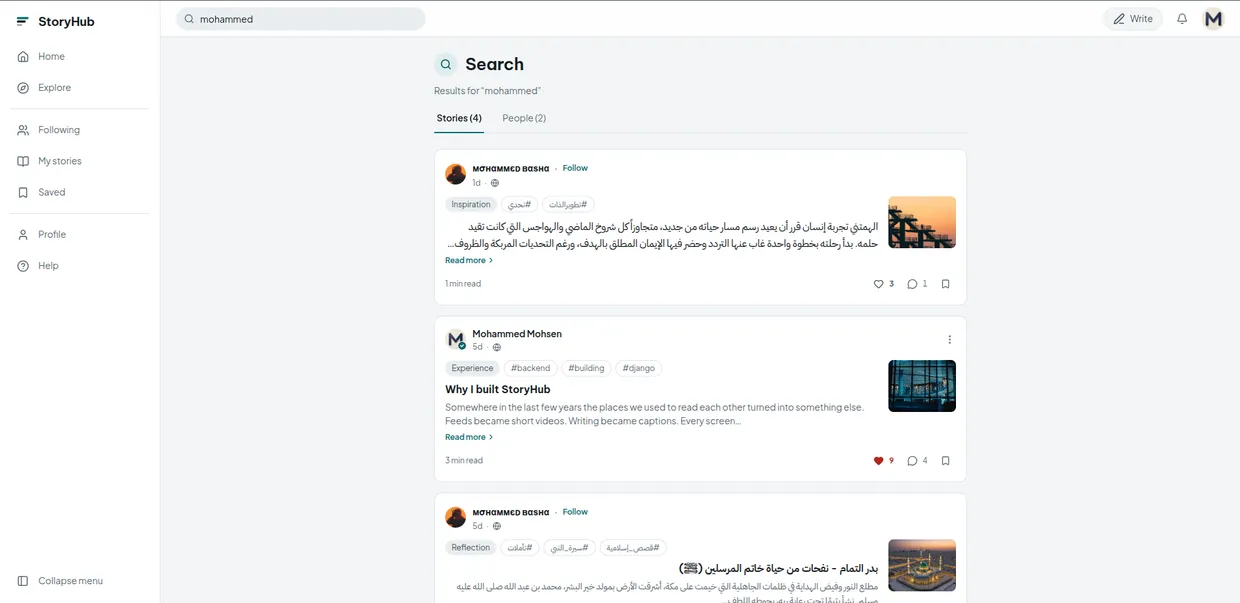Click the last hashtag on third story

coord(634,548)
